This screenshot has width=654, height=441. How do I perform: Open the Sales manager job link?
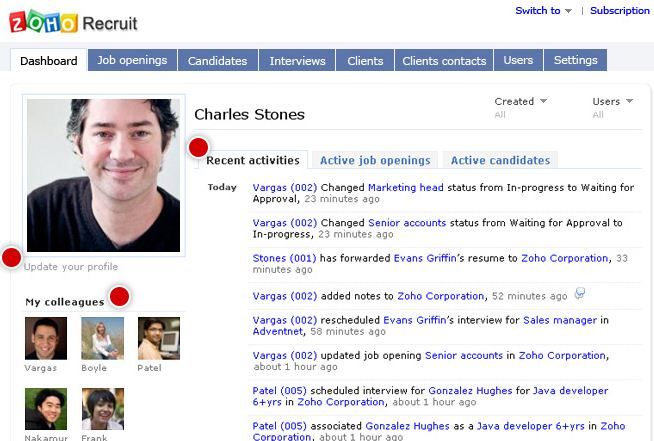coord(560,320)
